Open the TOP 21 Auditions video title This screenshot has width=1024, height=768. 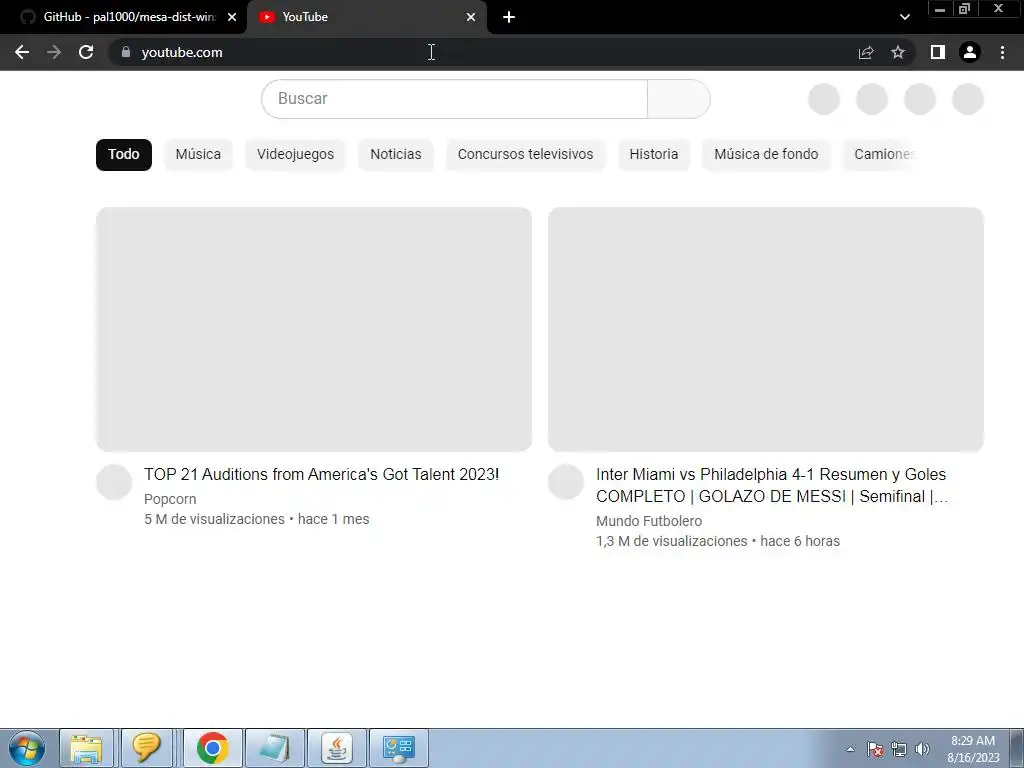tap(321, 474)
